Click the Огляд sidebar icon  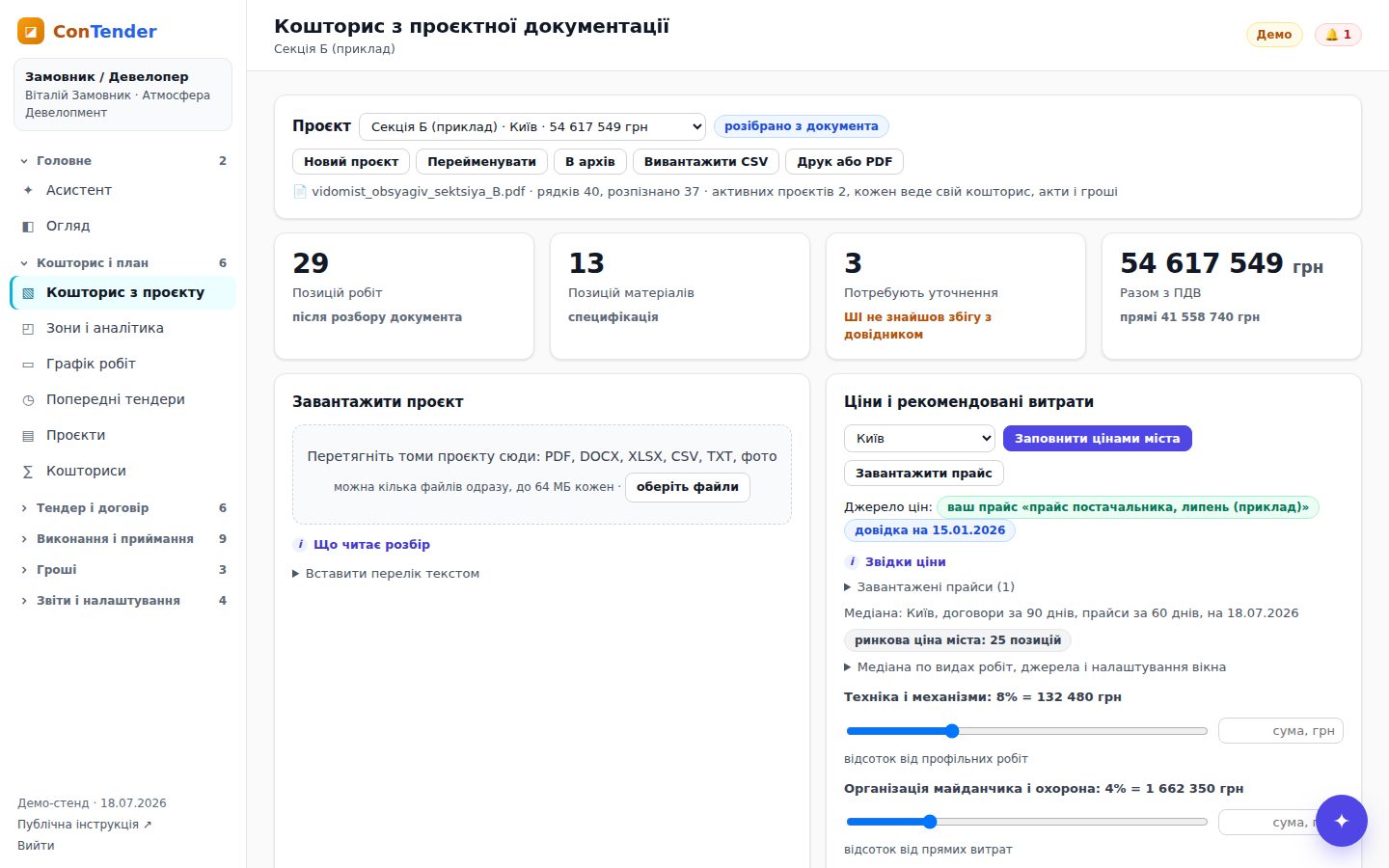click(28, 226)
